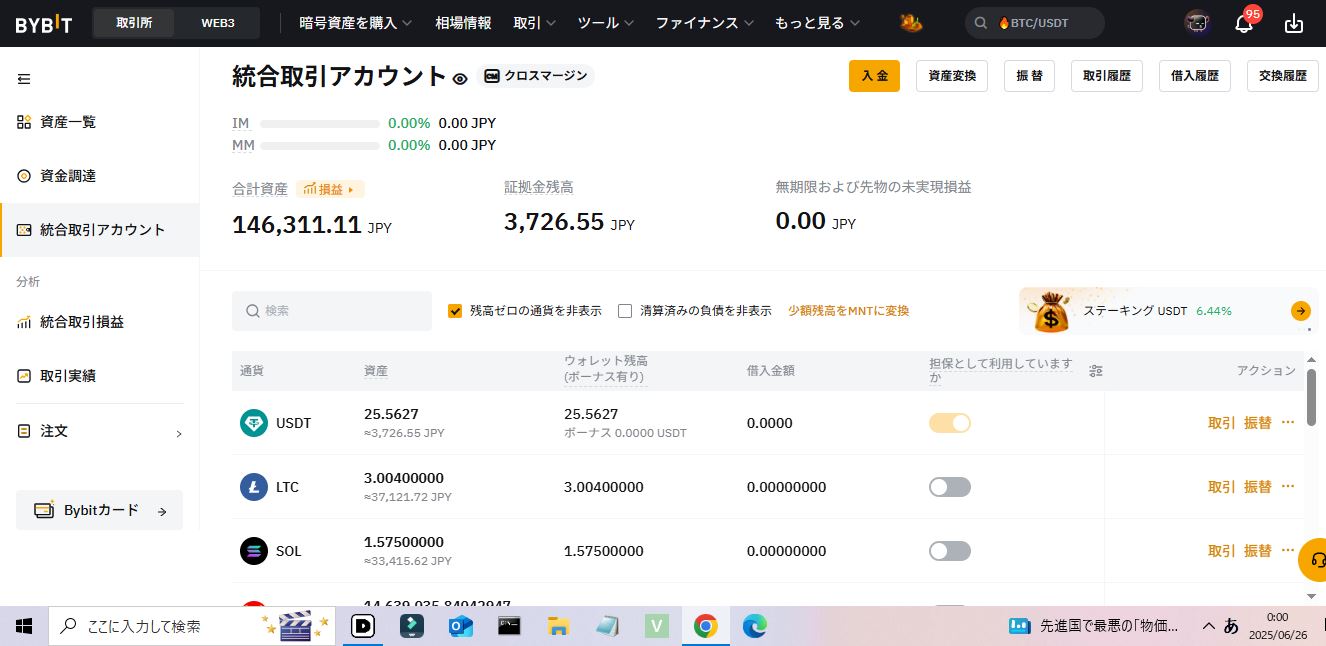Click 少額残高をMNTに変換 link
1326x646 pixels.
[849, 311]
